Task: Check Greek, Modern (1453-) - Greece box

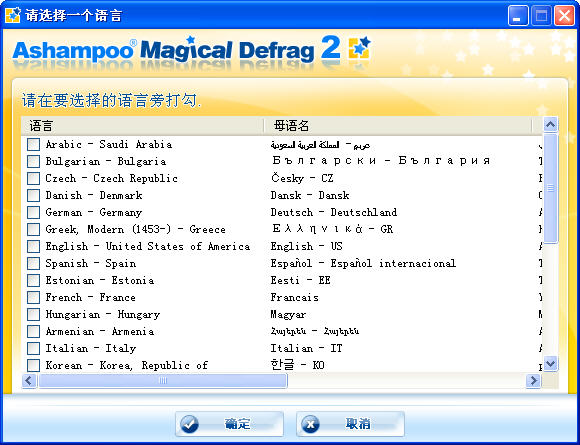Action: pyautogui.click(x=33, y=229)
